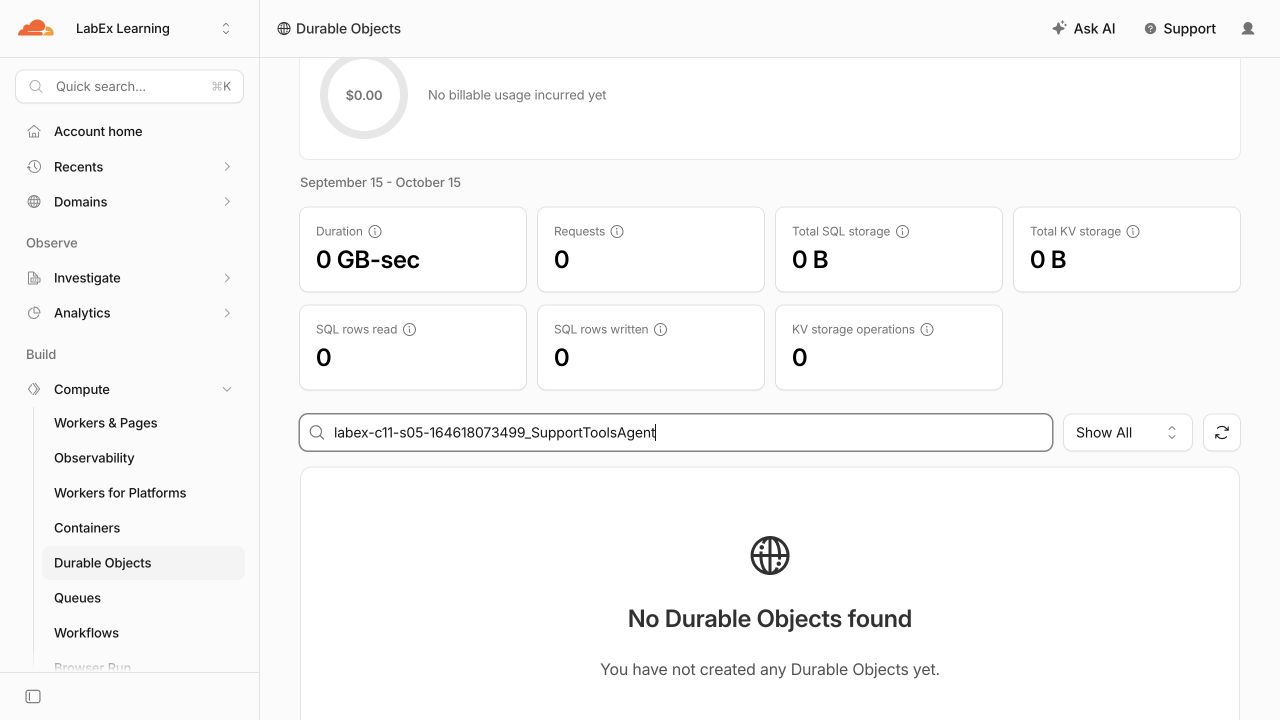Click the Total KV storage info icon
The width and height of the screenshot is (1280, 720).
1133,231
